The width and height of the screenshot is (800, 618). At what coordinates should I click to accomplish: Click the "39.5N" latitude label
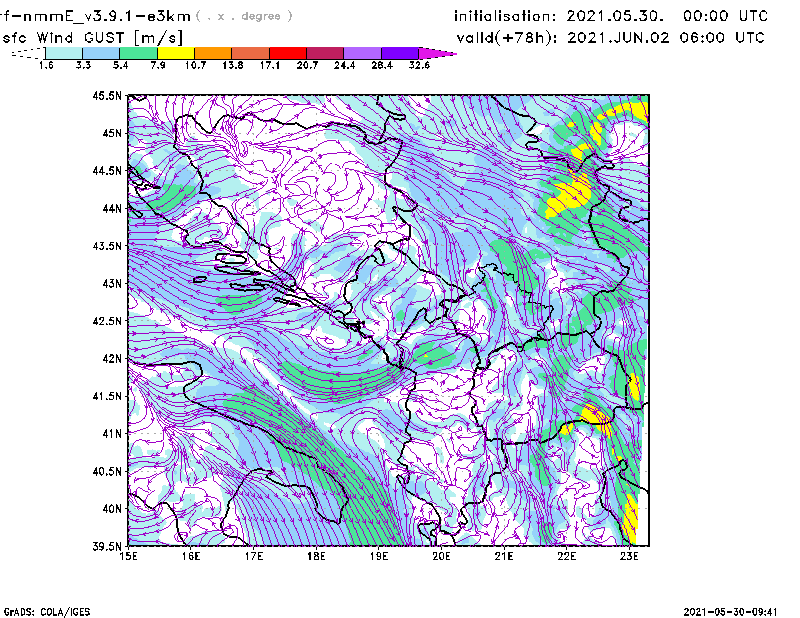[107, 546]
